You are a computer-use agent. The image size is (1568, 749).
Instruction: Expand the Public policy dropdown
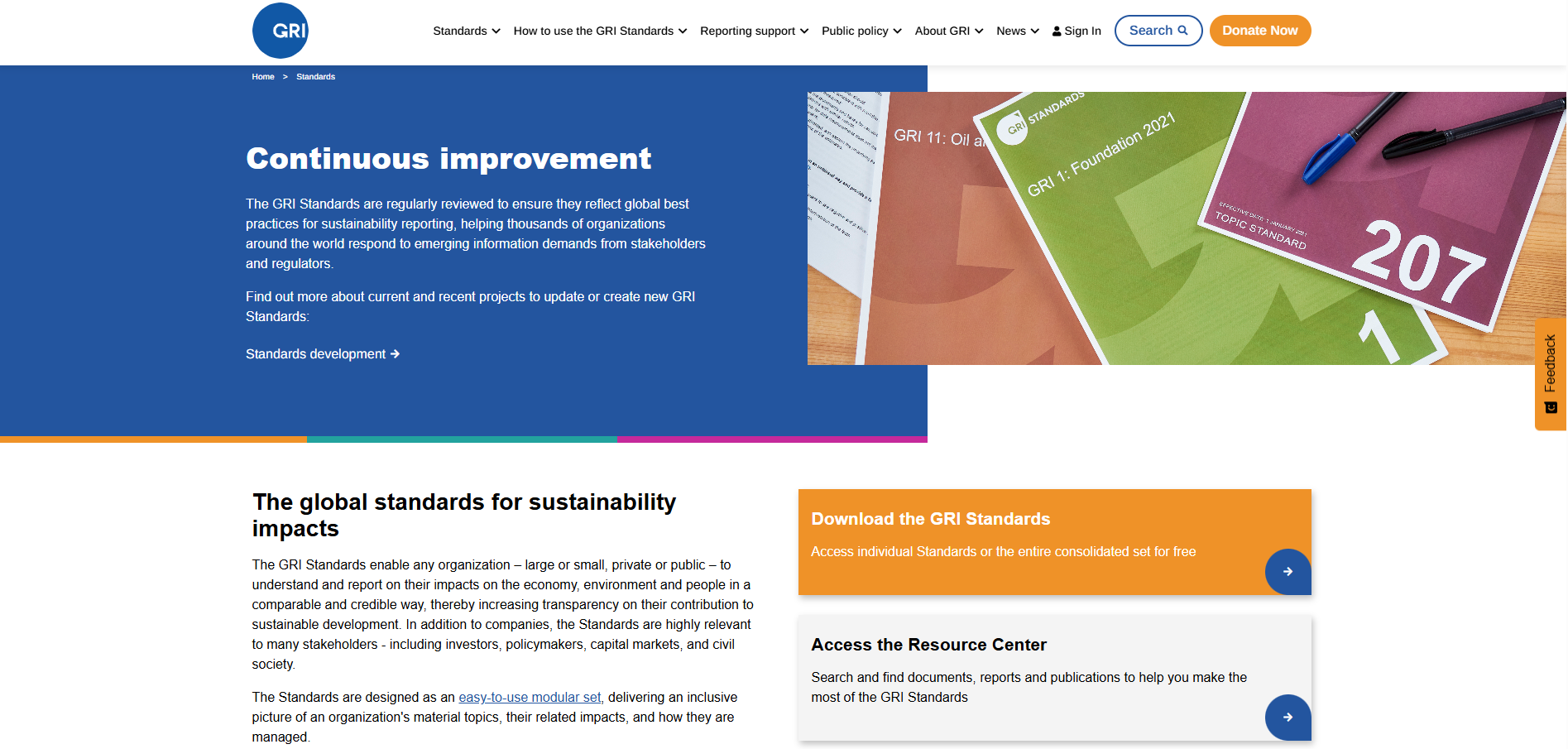[x=860, y=30]
